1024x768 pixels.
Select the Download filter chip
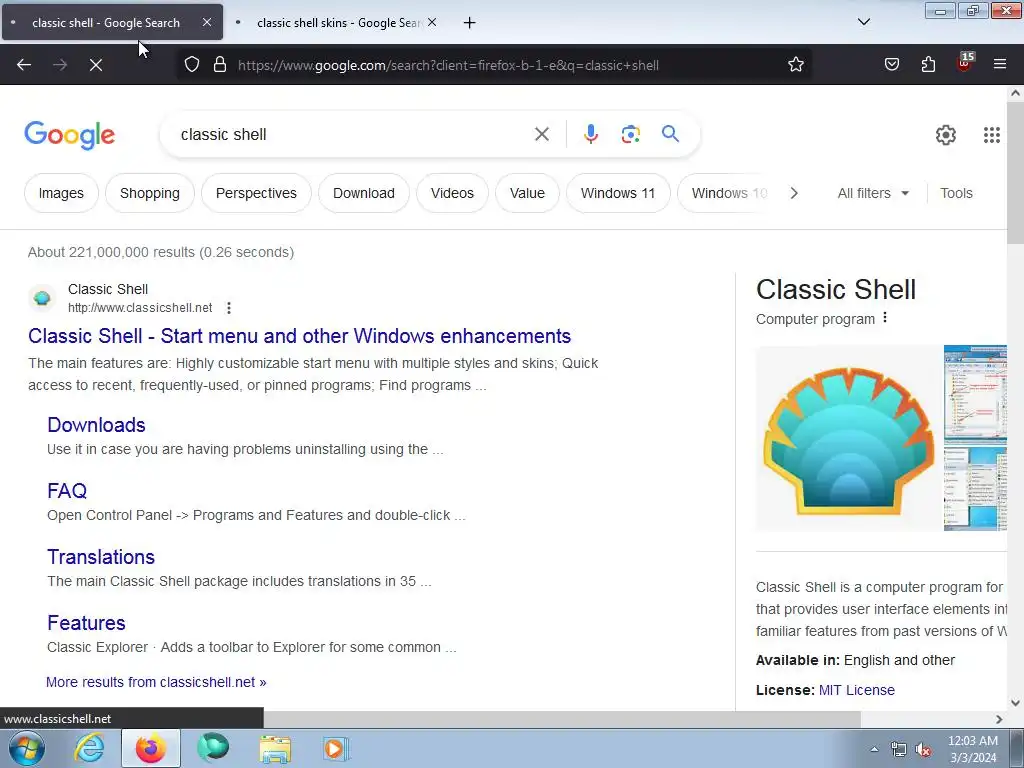tap(364, 193)
